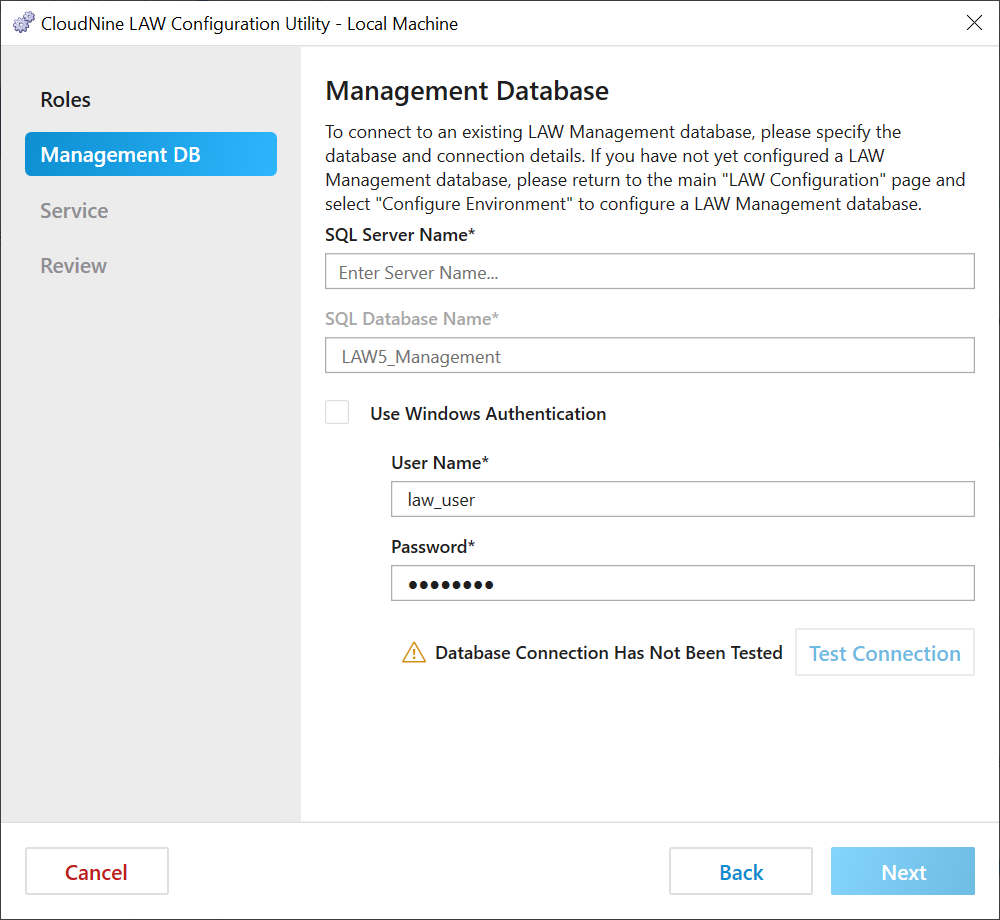This screenshot has height=920, width=1000.
Task: Click the 'SQL Server Name*' label
Action: [x=400, y=235]
